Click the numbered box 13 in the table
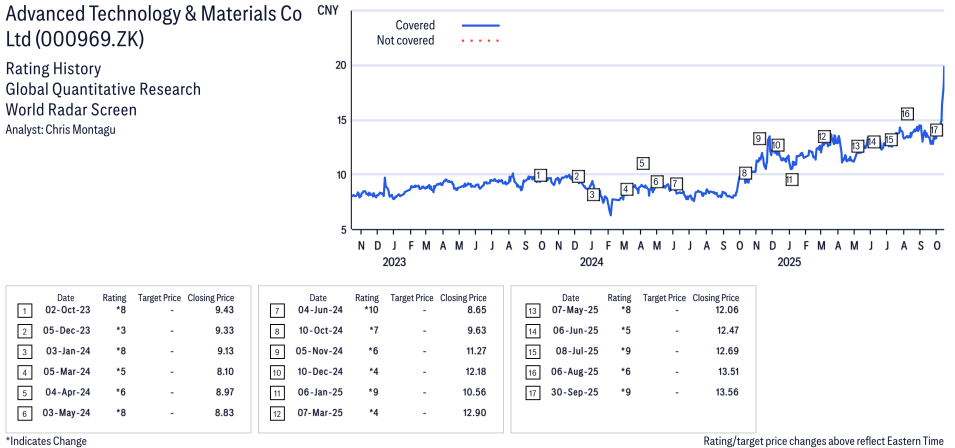 point(532,310)
